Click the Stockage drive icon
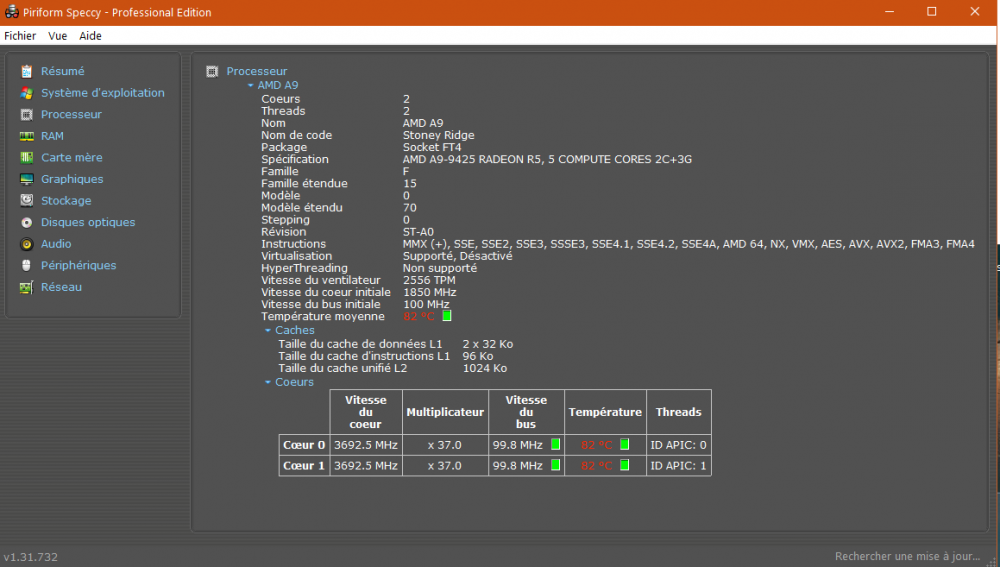Image resolution: width=1000 pixels, height=567 pixels. [26, 201]
